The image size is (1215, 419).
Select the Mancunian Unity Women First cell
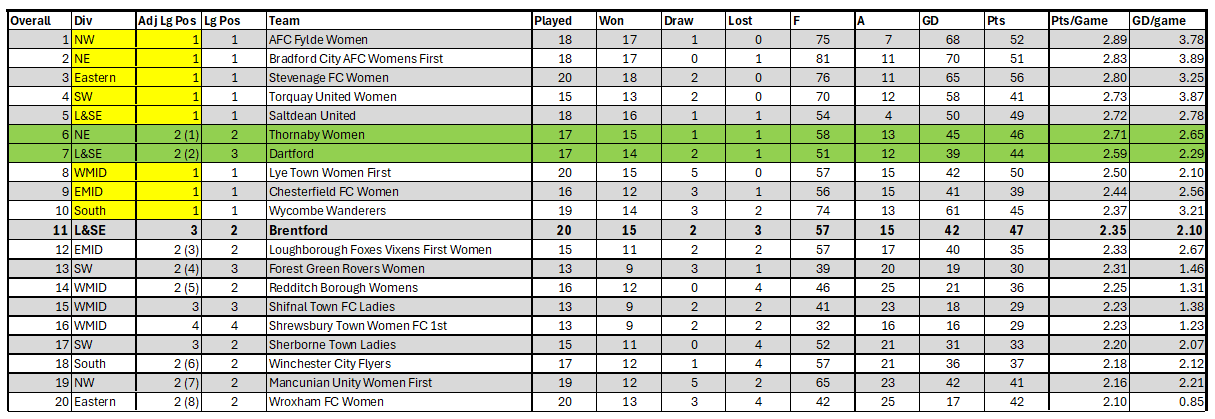[399, 383]
